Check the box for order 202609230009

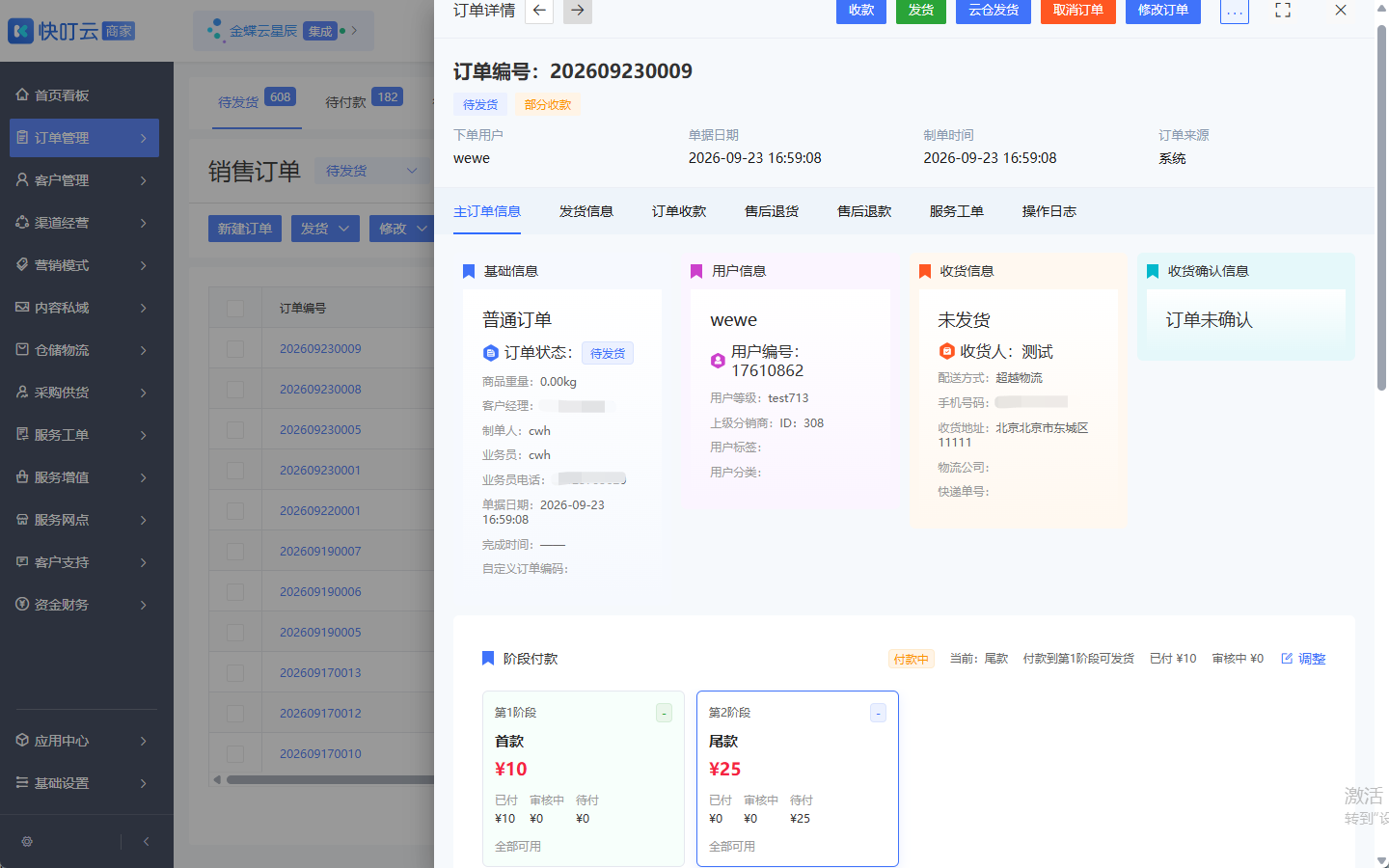point(235,349)
